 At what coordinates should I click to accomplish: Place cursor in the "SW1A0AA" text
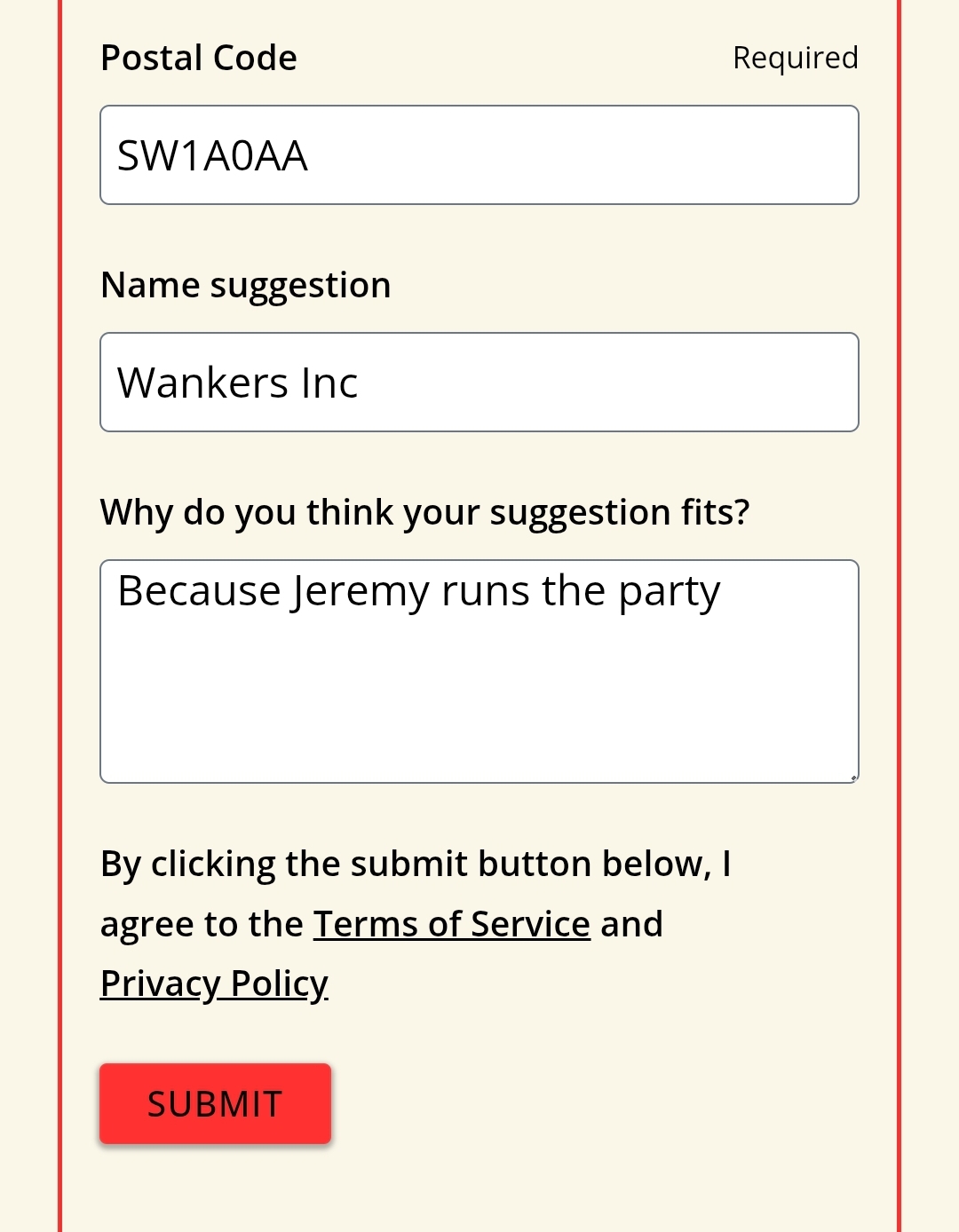click(212, 156)
